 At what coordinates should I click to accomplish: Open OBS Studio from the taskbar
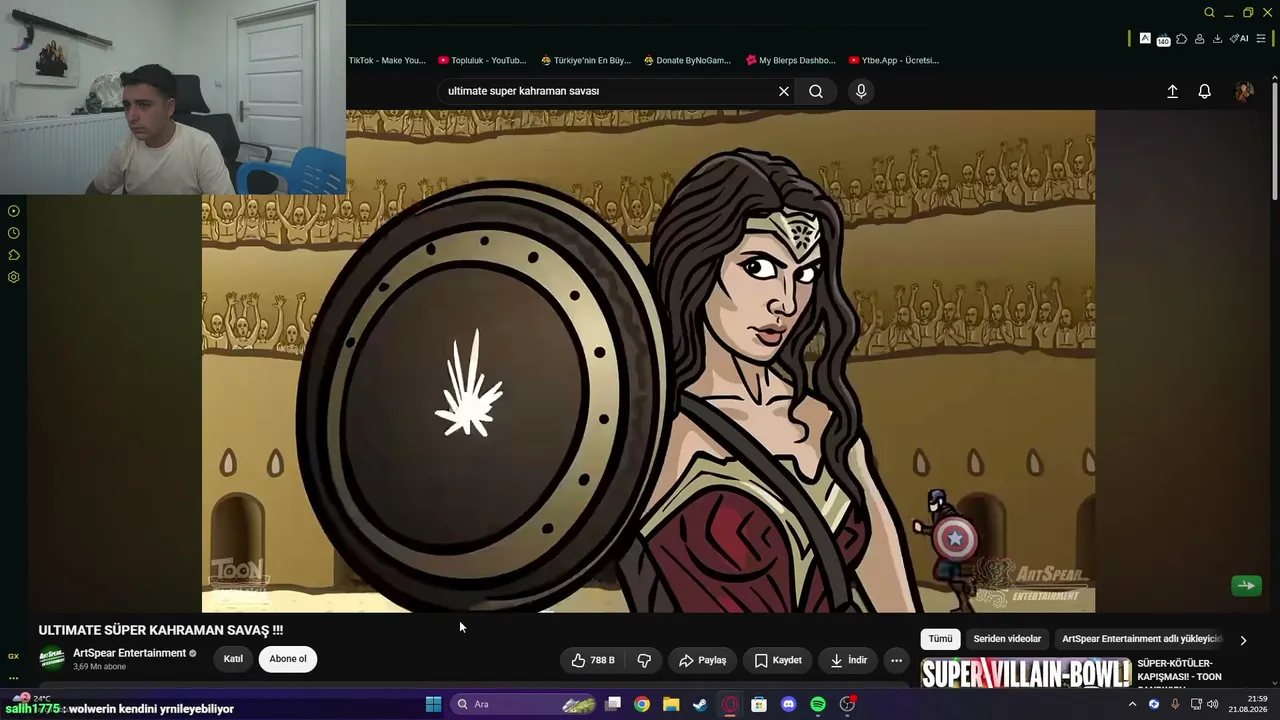tap(847, 704)
